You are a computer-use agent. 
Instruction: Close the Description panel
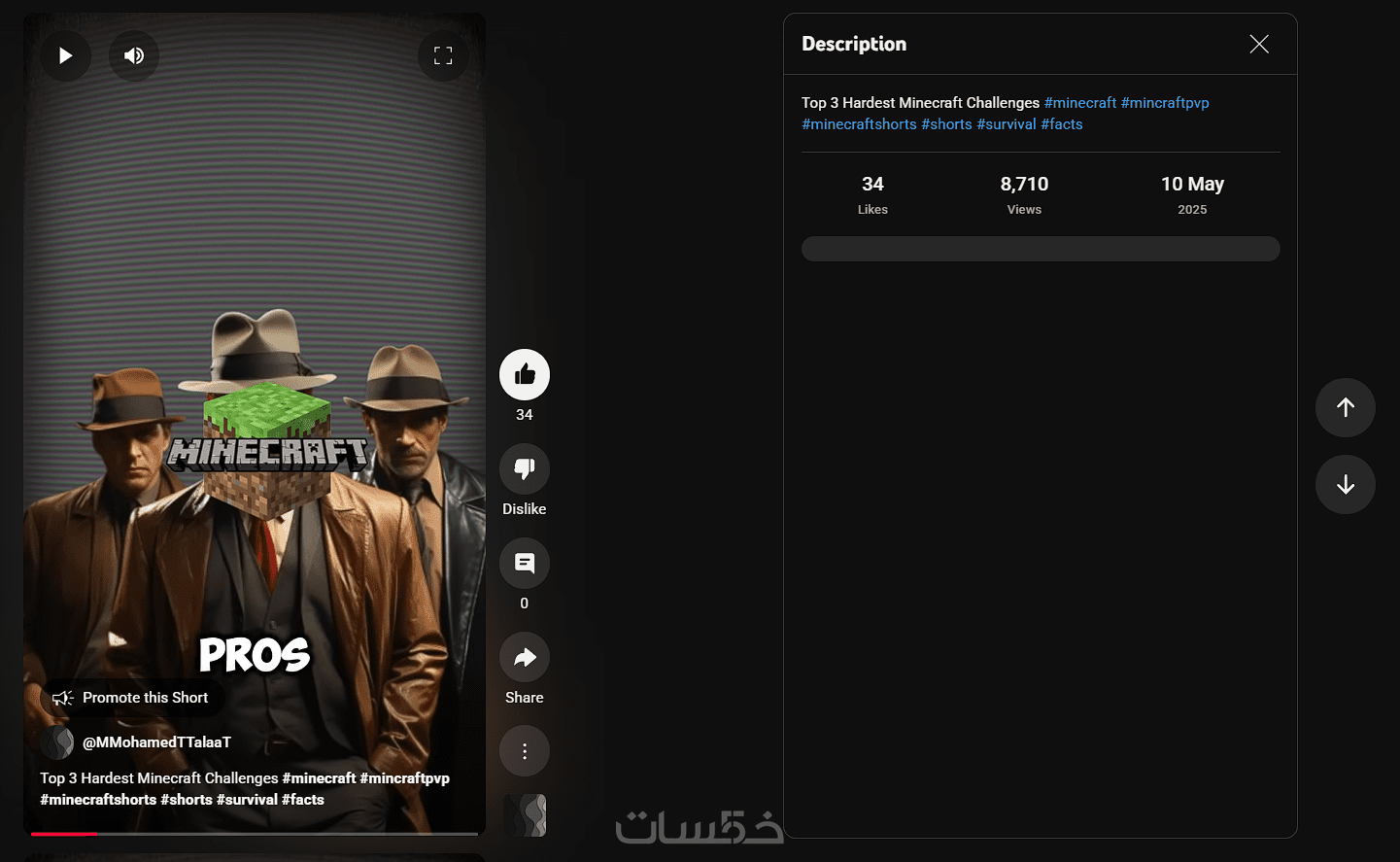click(1259, 44)
